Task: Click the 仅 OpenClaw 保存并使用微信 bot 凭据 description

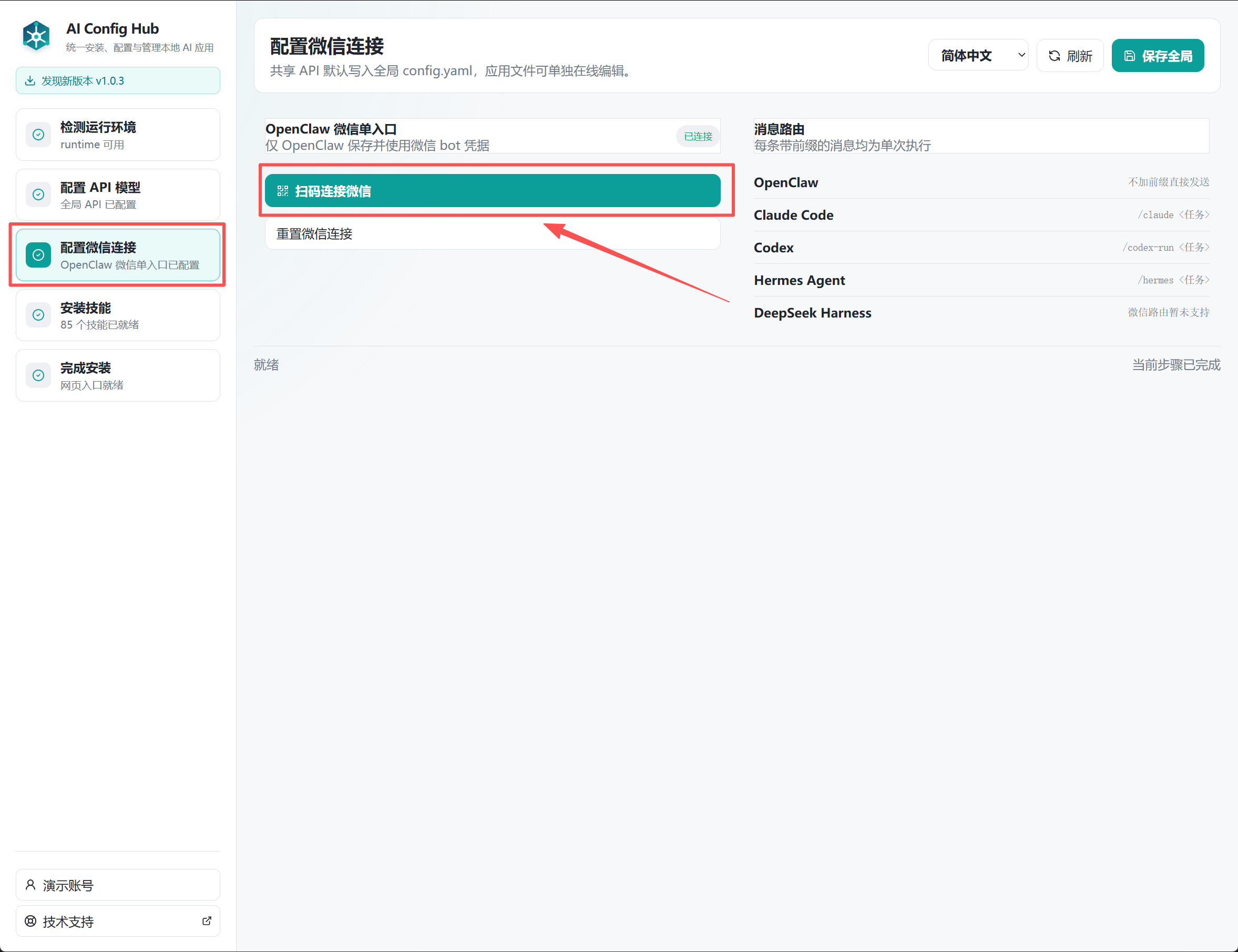Action: [x=378, y=146]
